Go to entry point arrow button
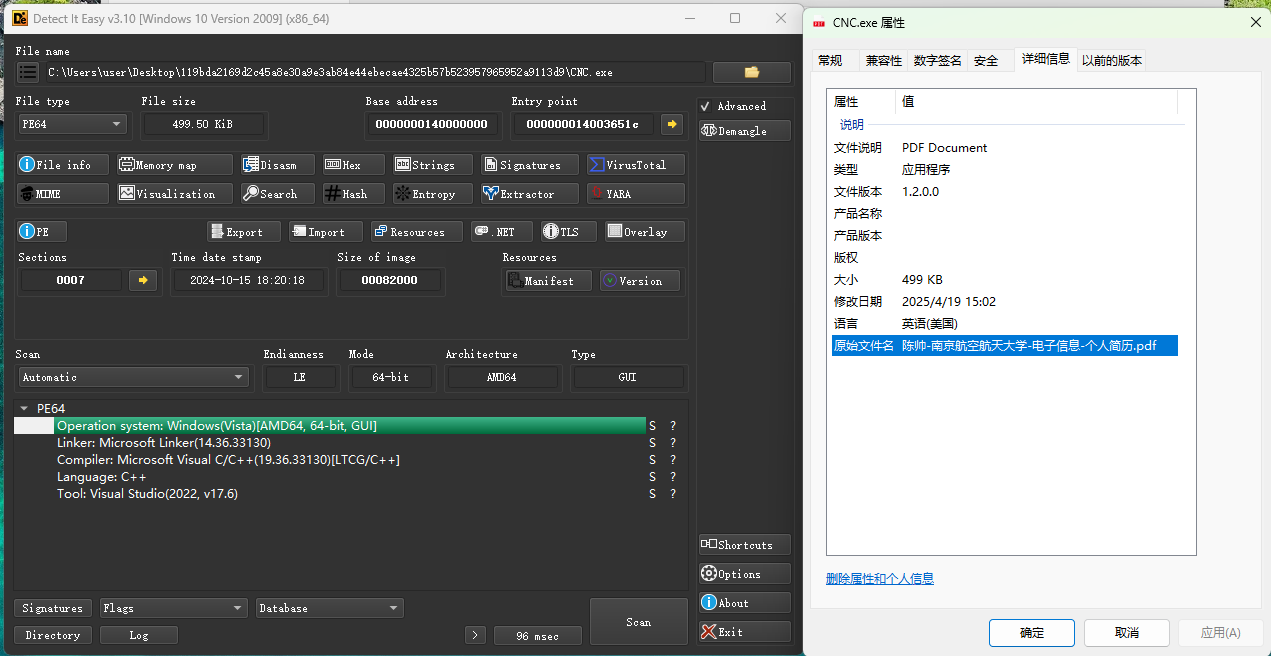 672,124
